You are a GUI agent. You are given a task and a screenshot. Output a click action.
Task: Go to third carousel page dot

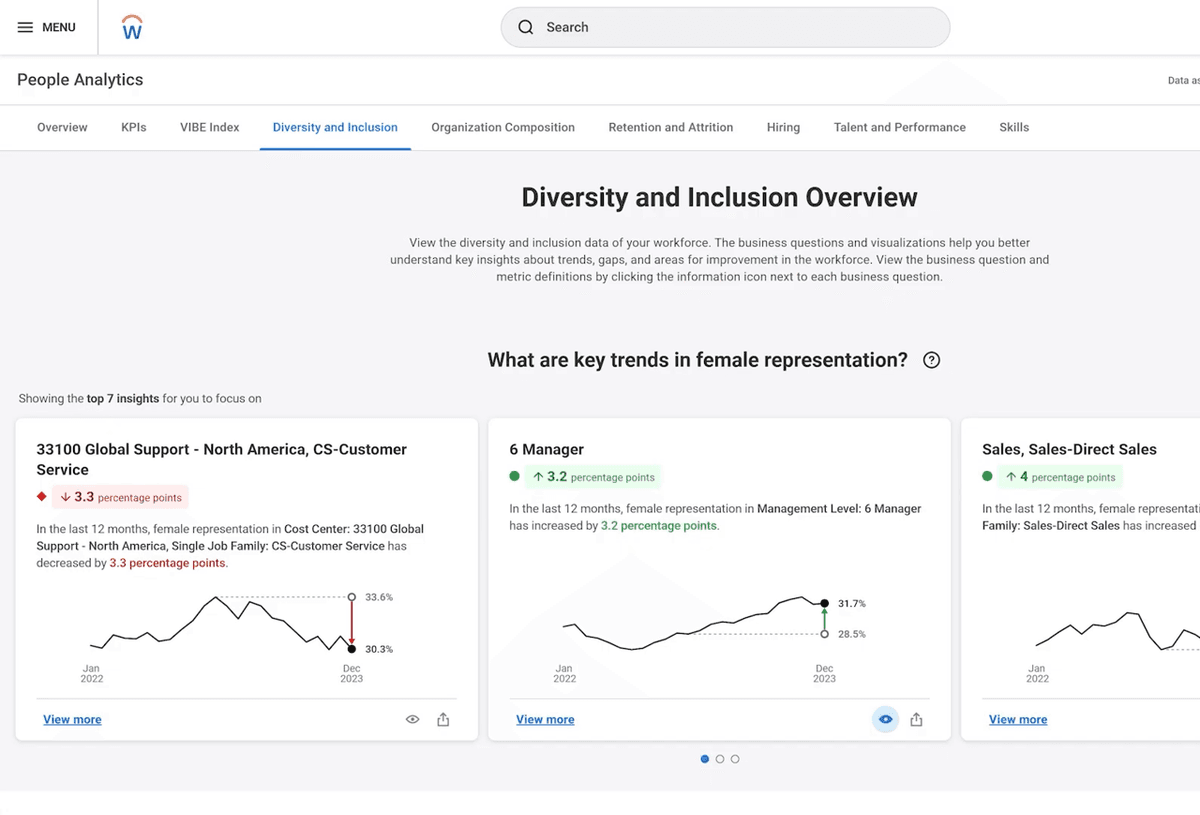735,759
